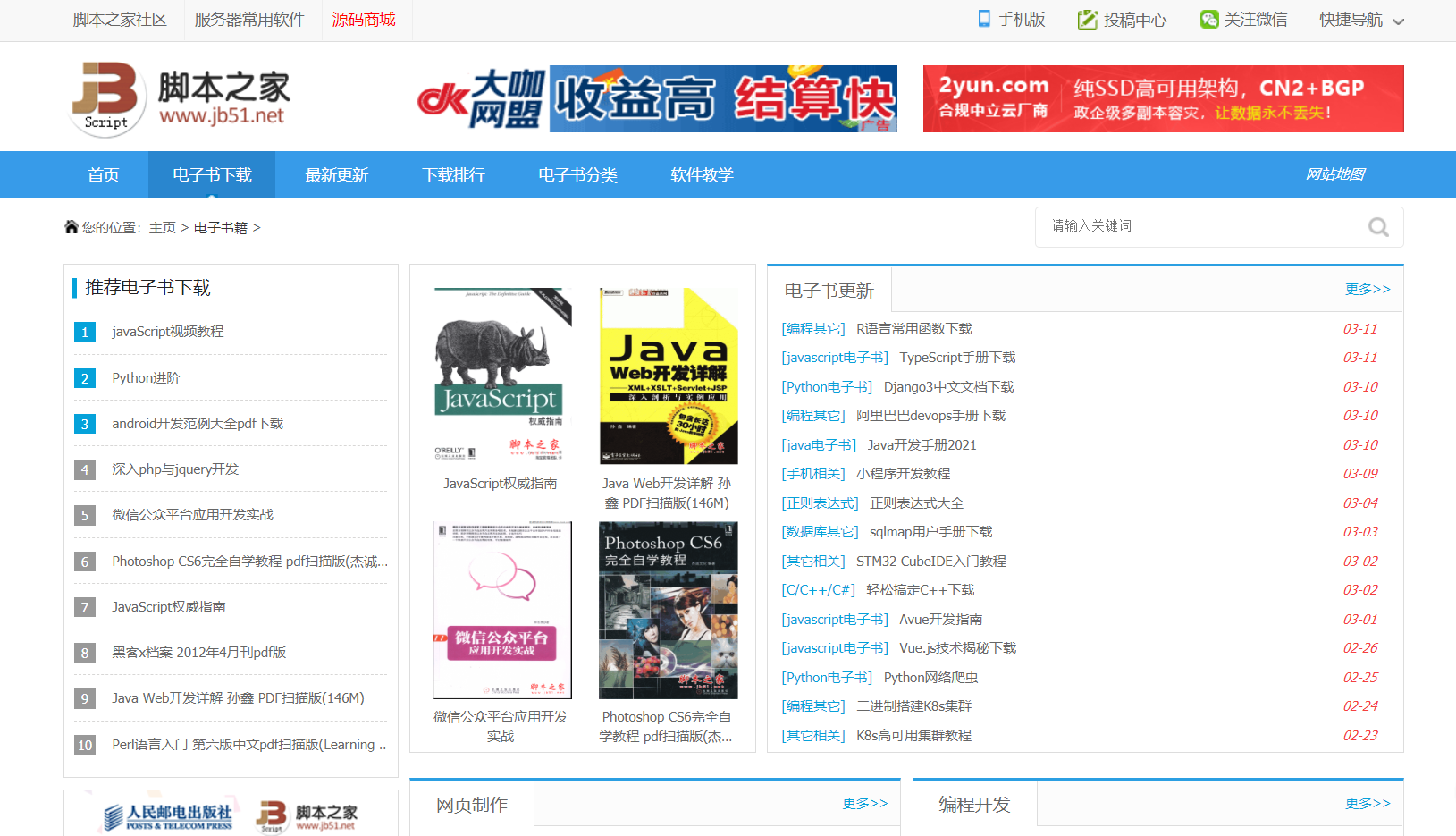Open 脚本之家社区 in top bar
1456x836 pixels.
[x=120, y=20]
